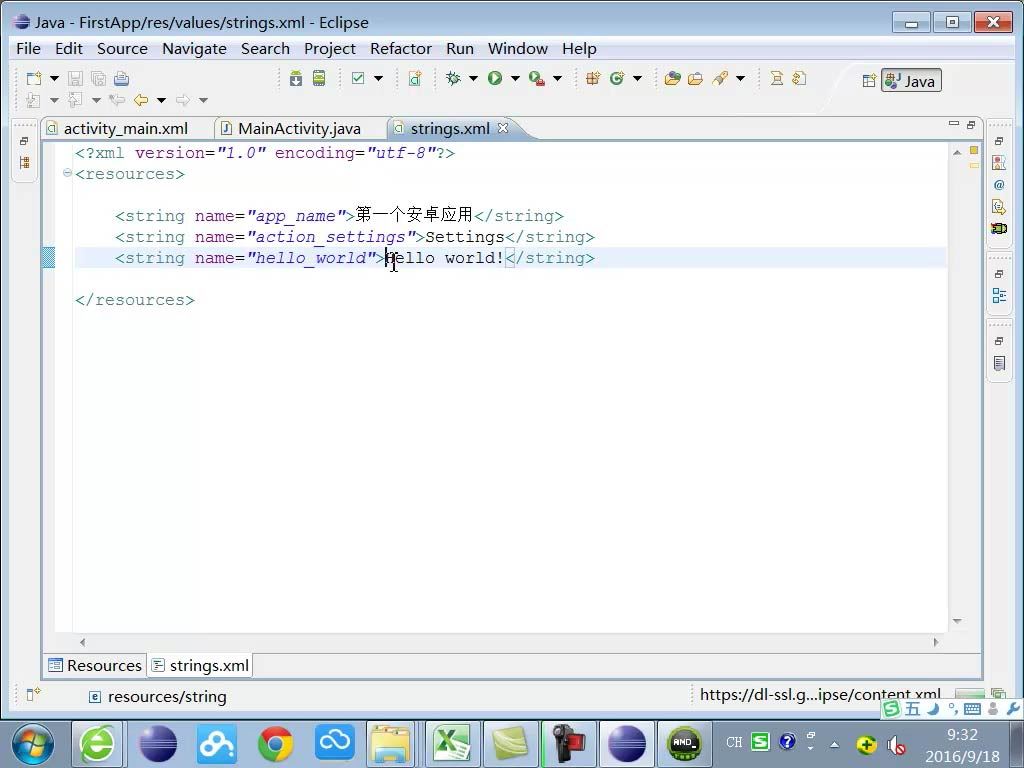Open File Explorer folder on taskbar
Image resolution: width=1024 pixels, height=768 pixels.
(390, 743)
